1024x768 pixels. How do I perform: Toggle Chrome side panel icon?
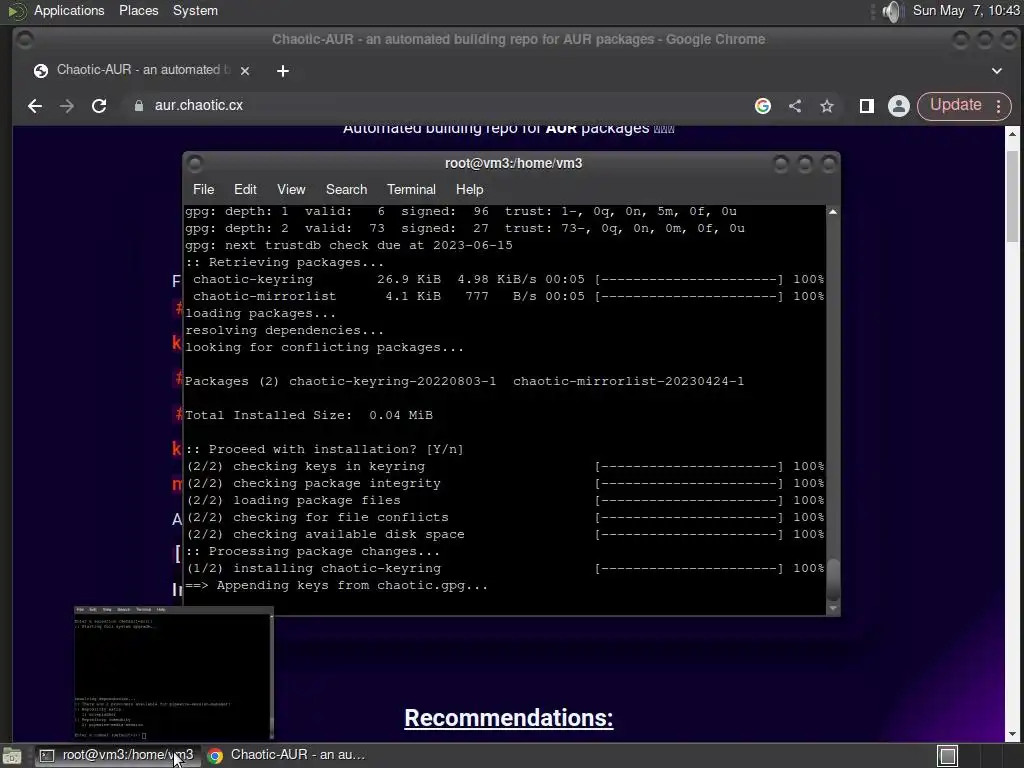(x=867, y=106)
